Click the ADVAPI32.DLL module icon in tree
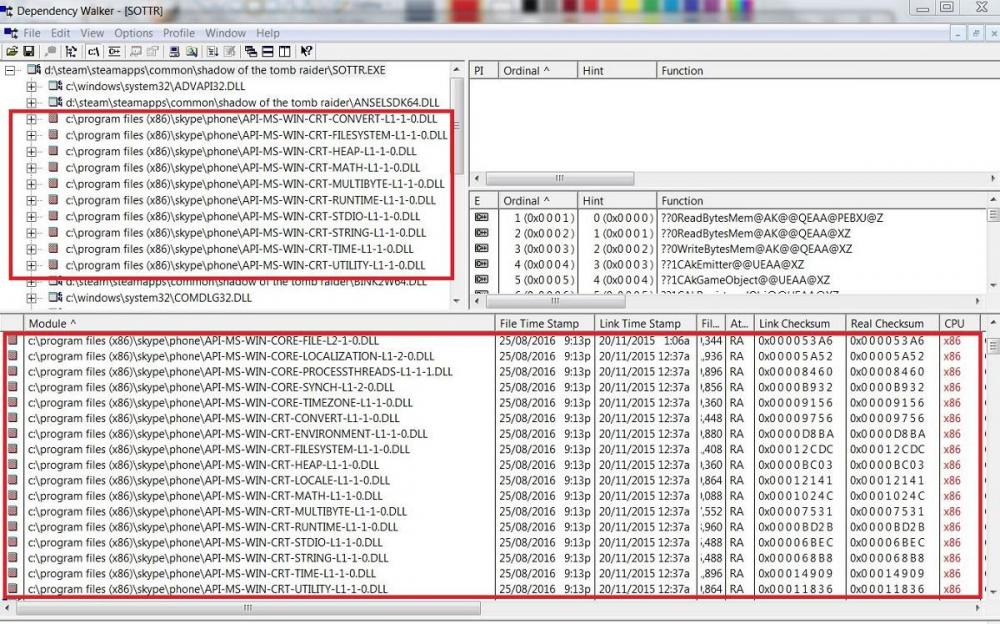Image resolution: width=1000 pixels, height=624 pixels. [x=55, y=86]
